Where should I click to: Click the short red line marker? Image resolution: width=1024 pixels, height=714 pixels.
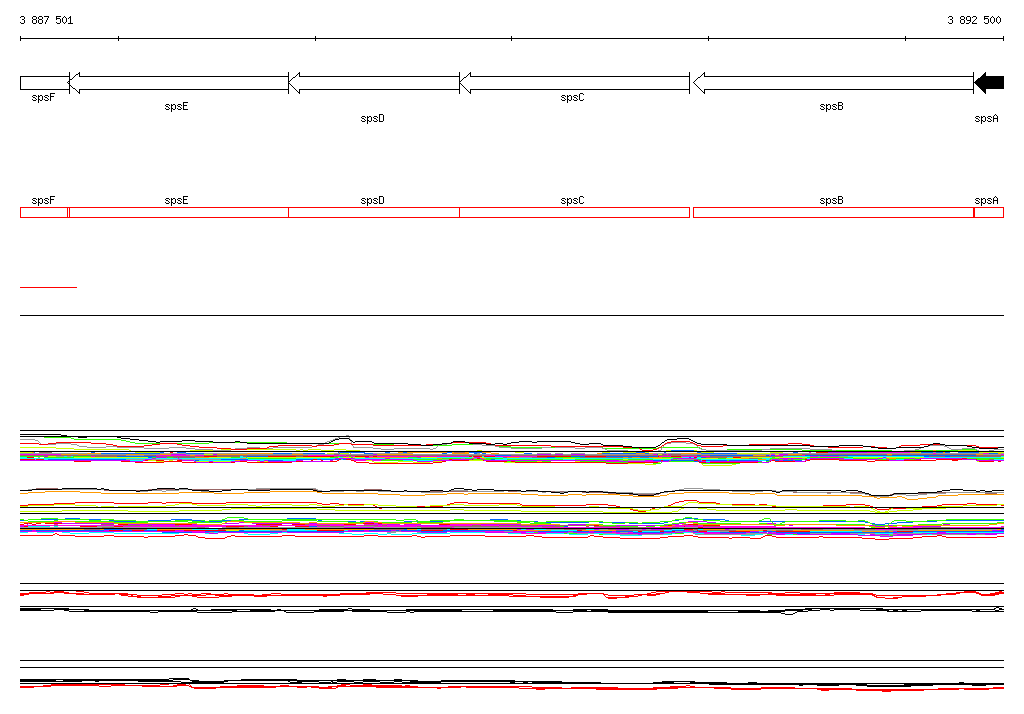[48, 287]
